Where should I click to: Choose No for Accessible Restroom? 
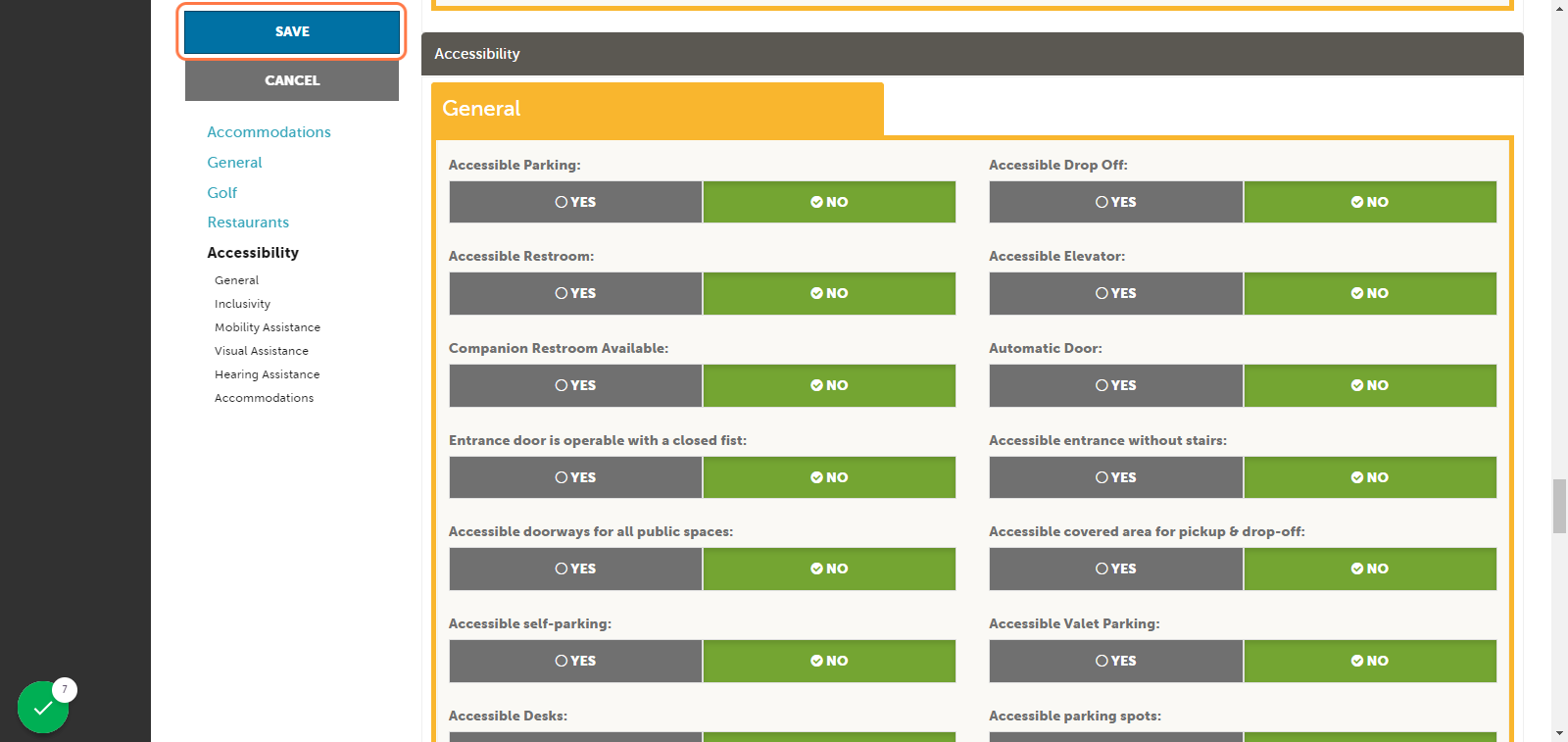click(829, 293)
